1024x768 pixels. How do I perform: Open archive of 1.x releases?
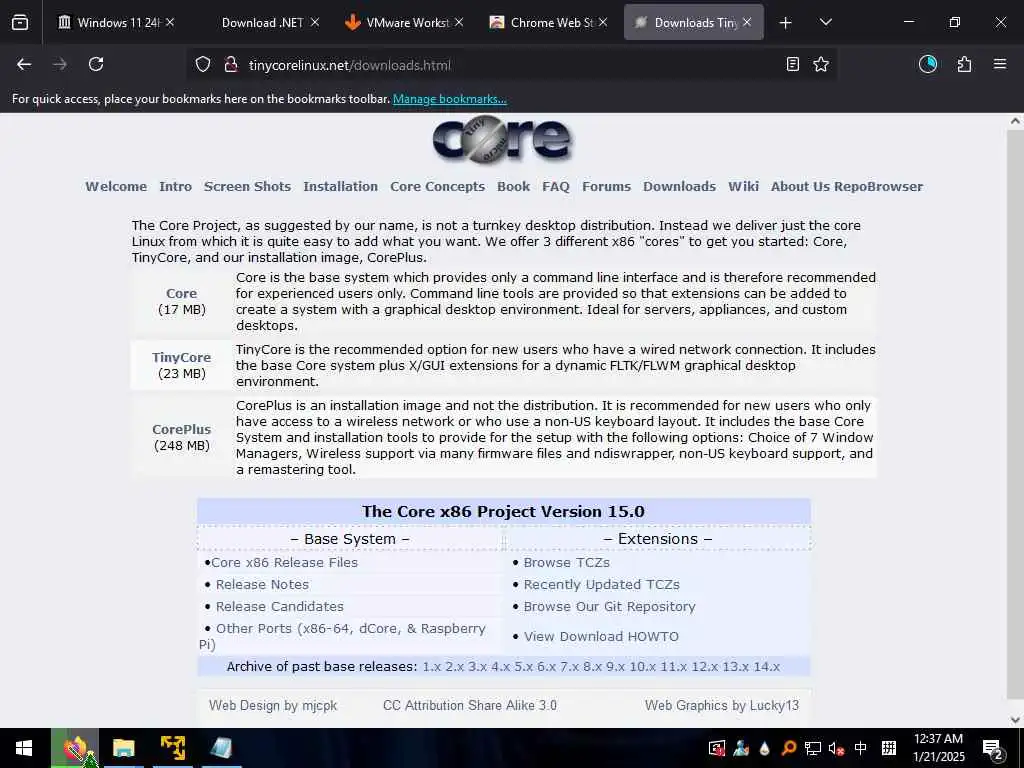pos(432,667)
